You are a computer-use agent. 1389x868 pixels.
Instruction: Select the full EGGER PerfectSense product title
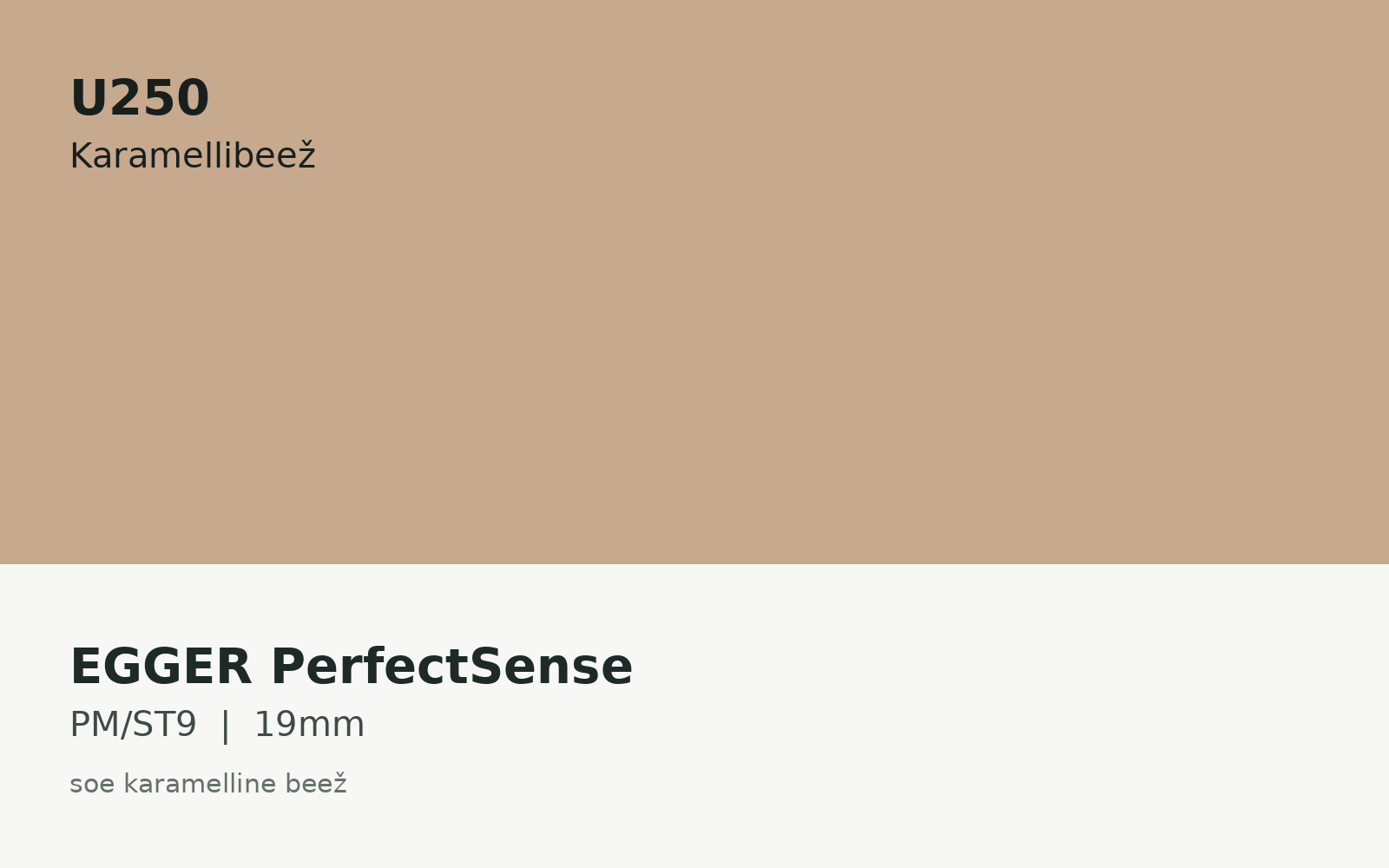[352, 667]
